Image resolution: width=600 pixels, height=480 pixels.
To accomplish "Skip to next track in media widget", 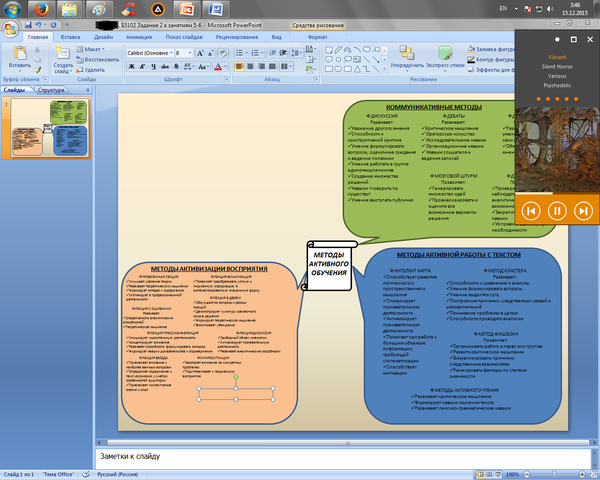I will (581, 210).
